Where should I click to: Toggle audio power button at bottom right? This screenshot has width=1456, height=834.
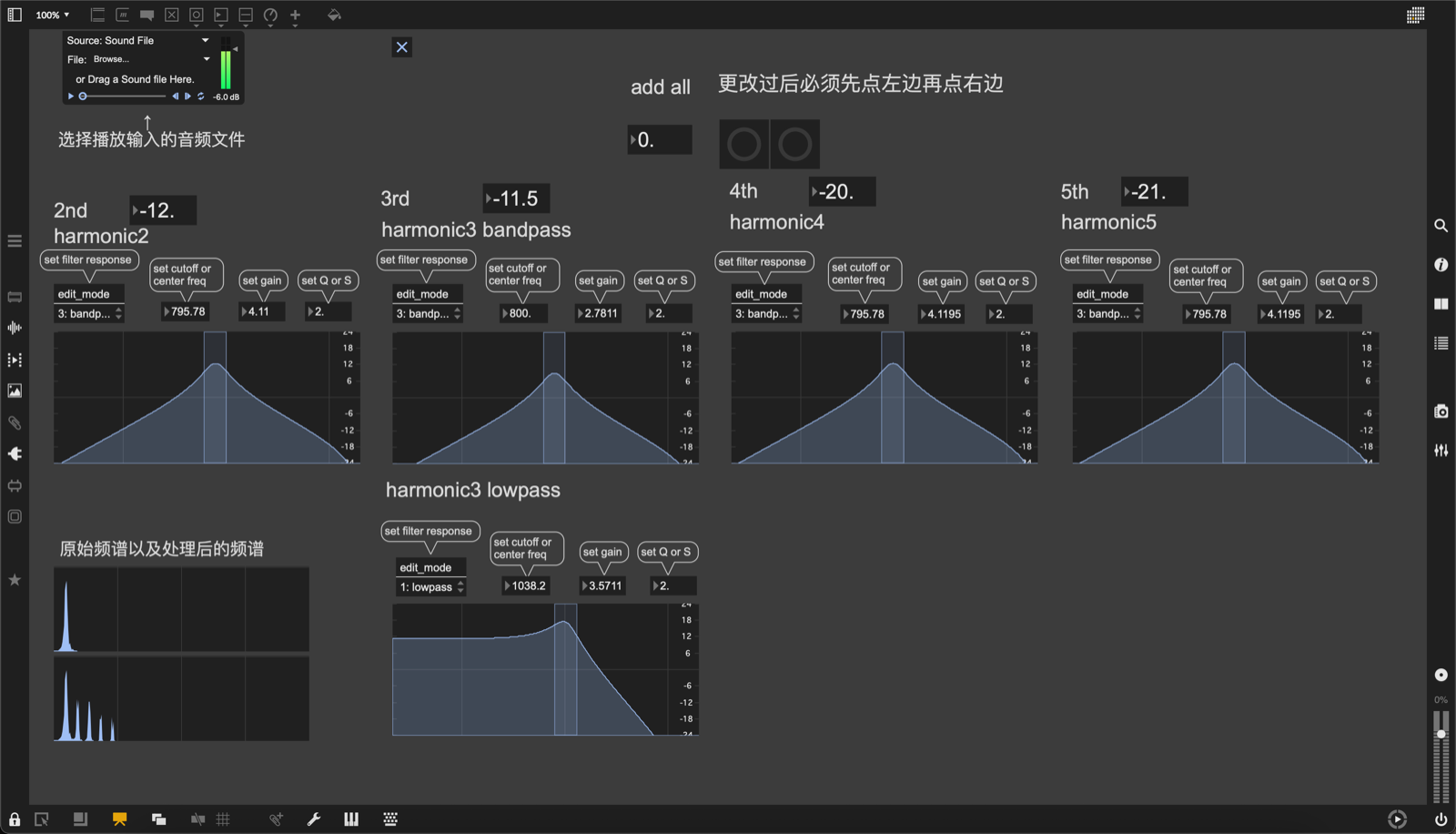pyautogui.click(x=1441, y=819)
